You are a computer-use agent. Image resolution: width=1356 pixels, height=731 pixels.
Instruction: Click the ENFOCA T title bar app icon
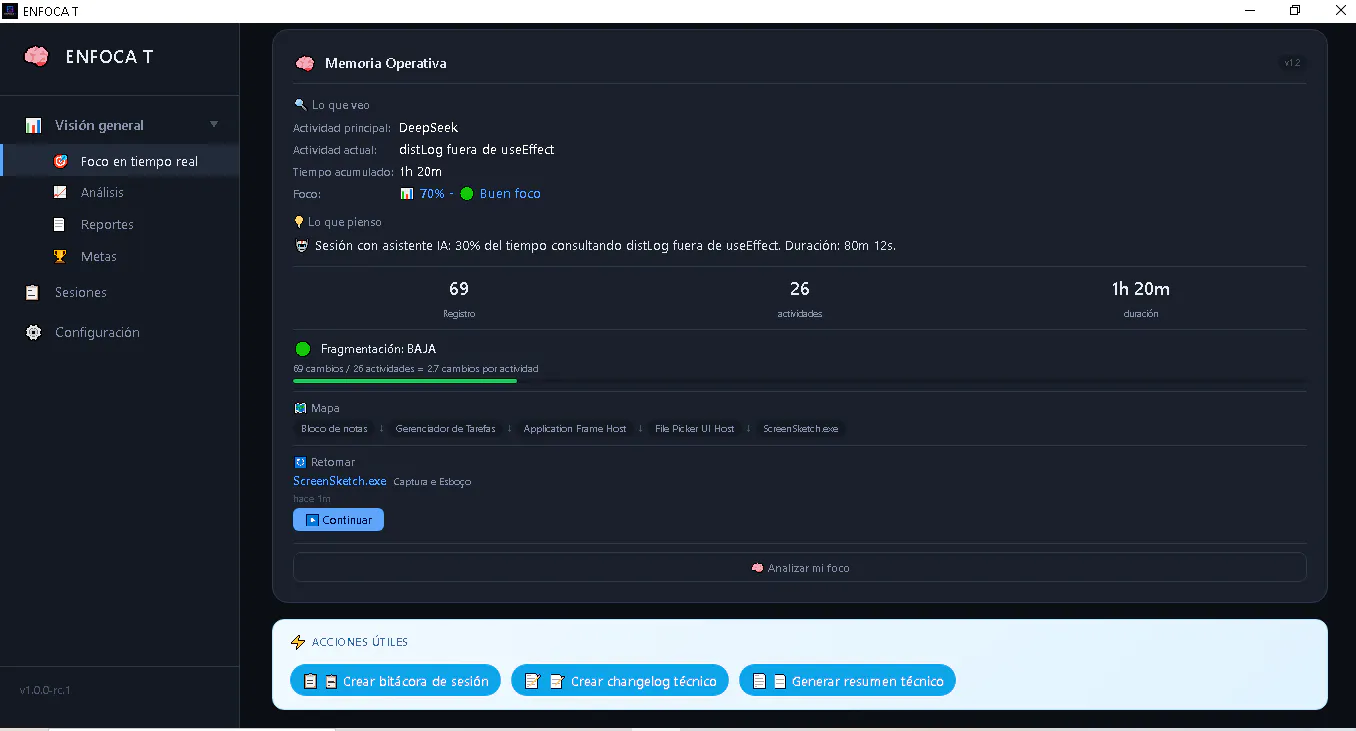pos(11,11)
